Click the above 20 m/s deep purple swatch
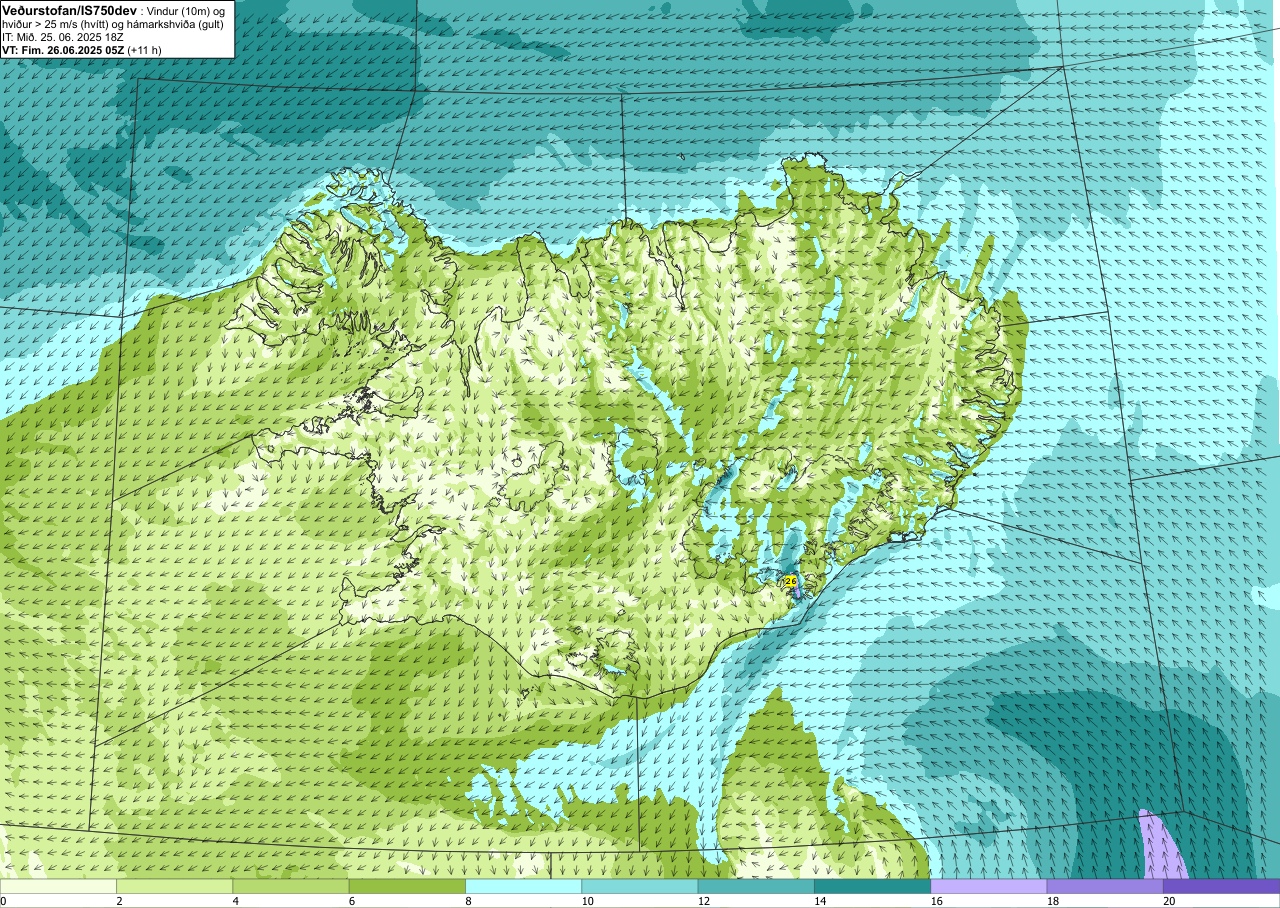The height and width of the screenshot is (908, 1280). click(1222, 886)
